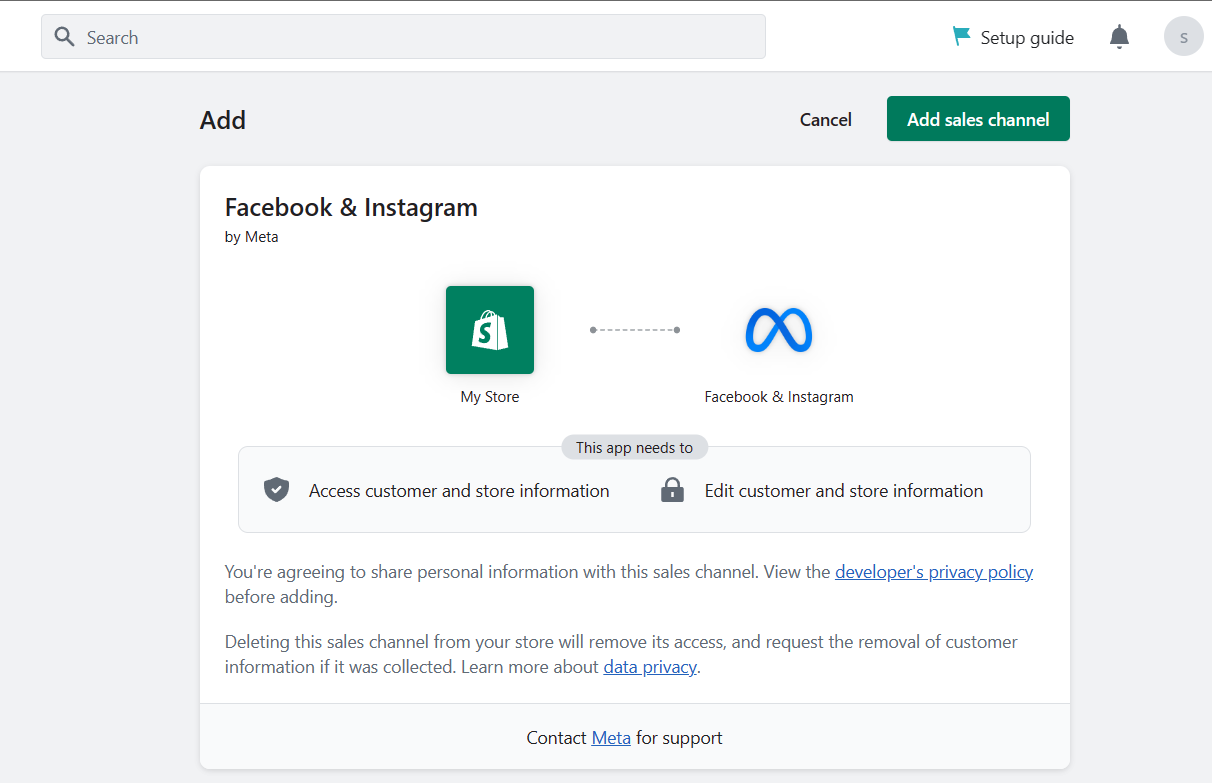Click the 'Facebook & Instagram' caption under Meta logo

click(779, 397)
